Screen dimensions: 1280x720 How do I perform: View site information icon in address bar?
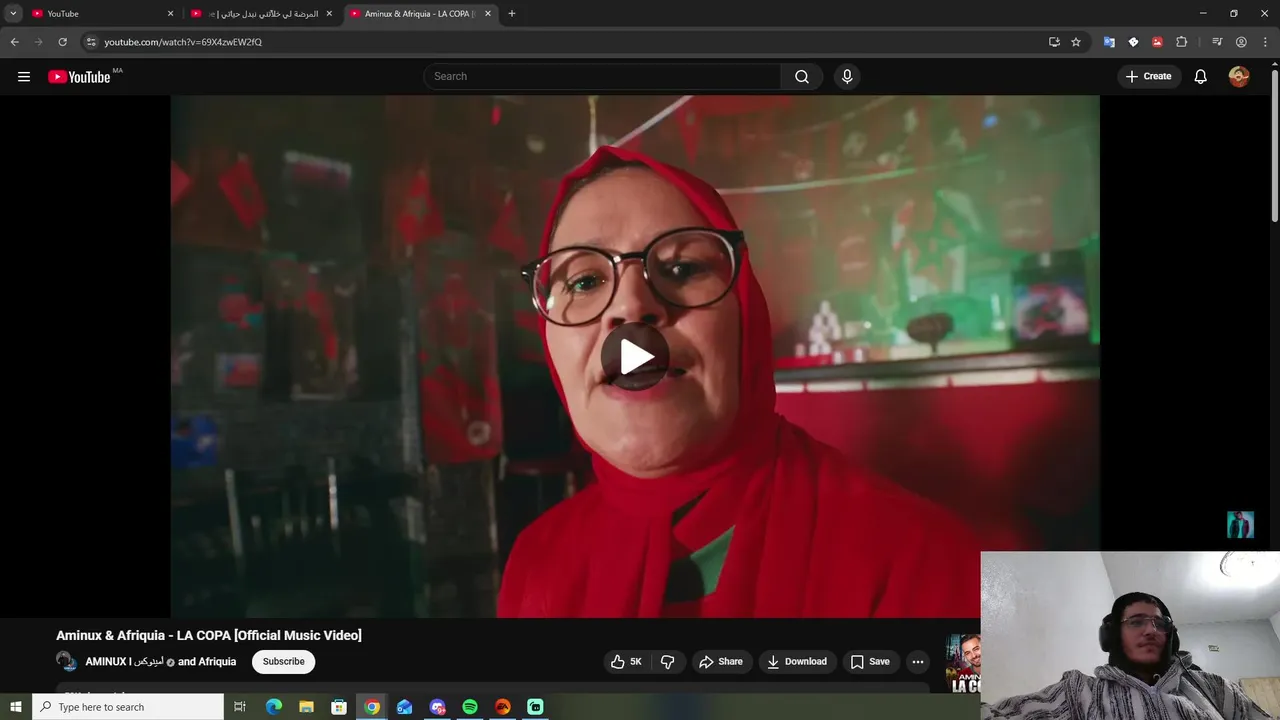(91, 42)
